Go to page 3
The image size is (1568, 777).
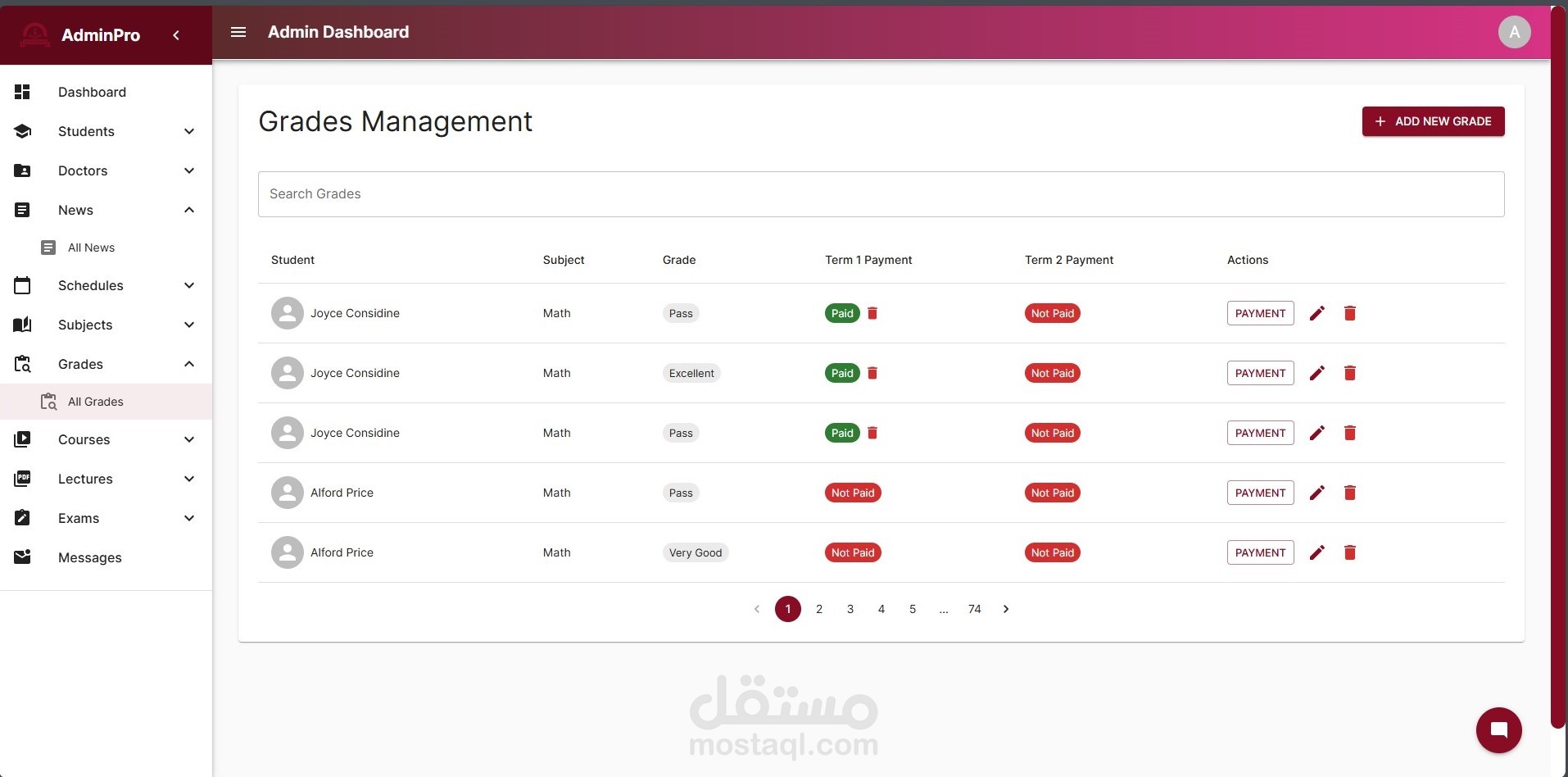pyautogui.click(x=850, y=609)
